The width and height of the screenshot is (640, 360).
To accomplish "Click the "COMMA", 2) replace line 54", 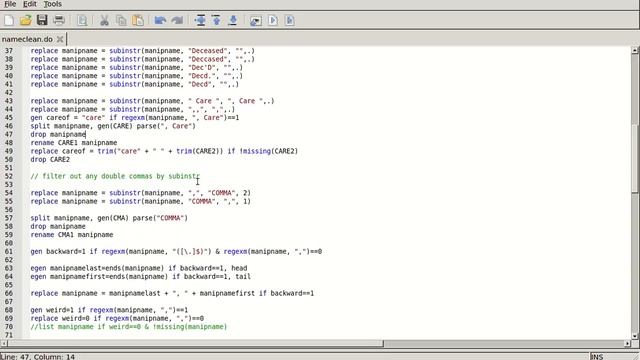I will pyautogui.click(x=140, y=193).
